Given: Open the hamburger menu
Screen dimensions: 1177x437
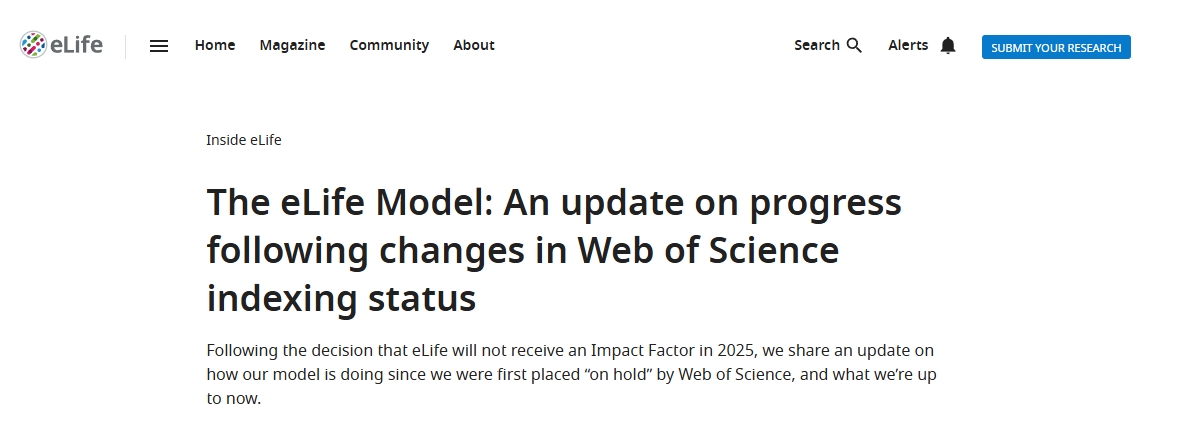Looking at the screenshot, I should click(x=158, y=46).
